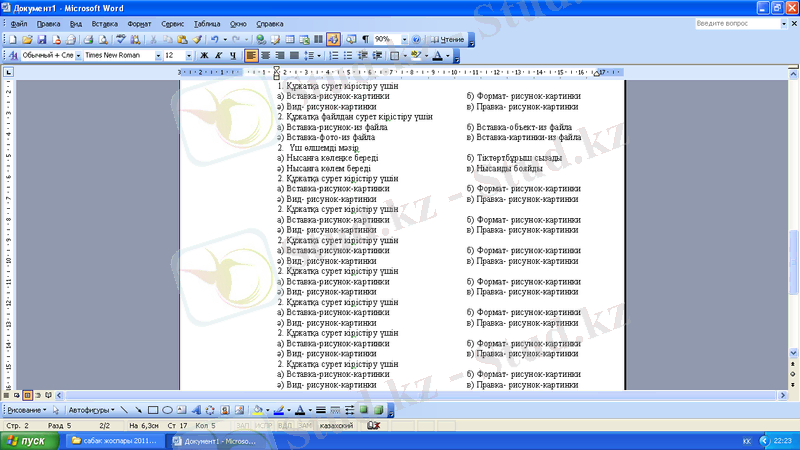
Task: Open the Вставка menu
Action: 104,22
